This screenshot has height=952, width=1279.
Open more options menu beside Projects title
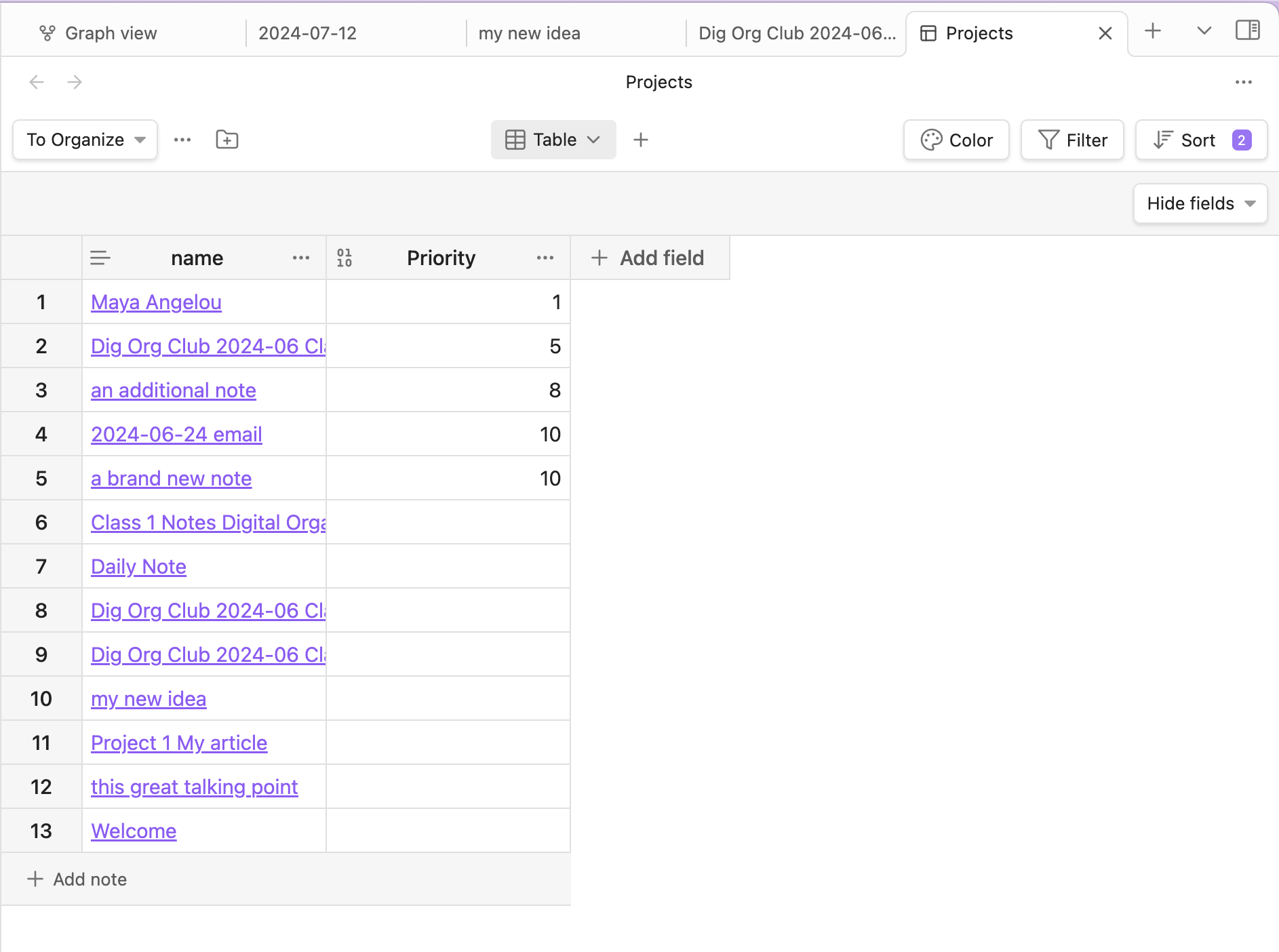tap(1243, 82)
